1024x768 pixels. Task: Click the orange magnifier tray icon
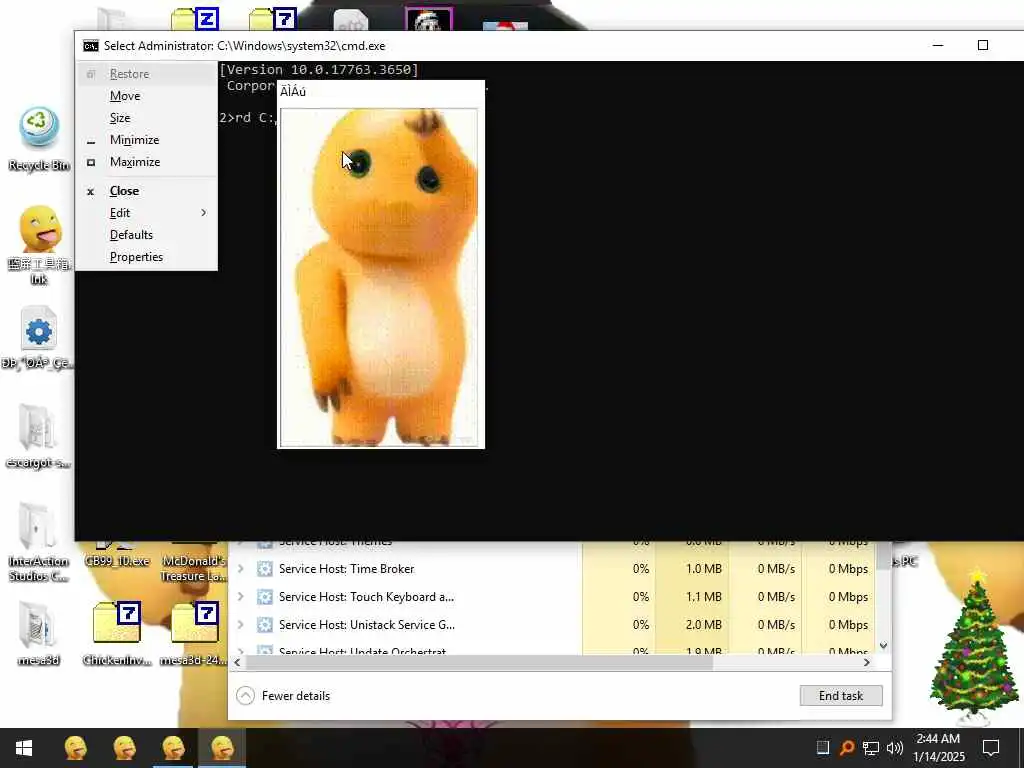click(x=846, y=748)
